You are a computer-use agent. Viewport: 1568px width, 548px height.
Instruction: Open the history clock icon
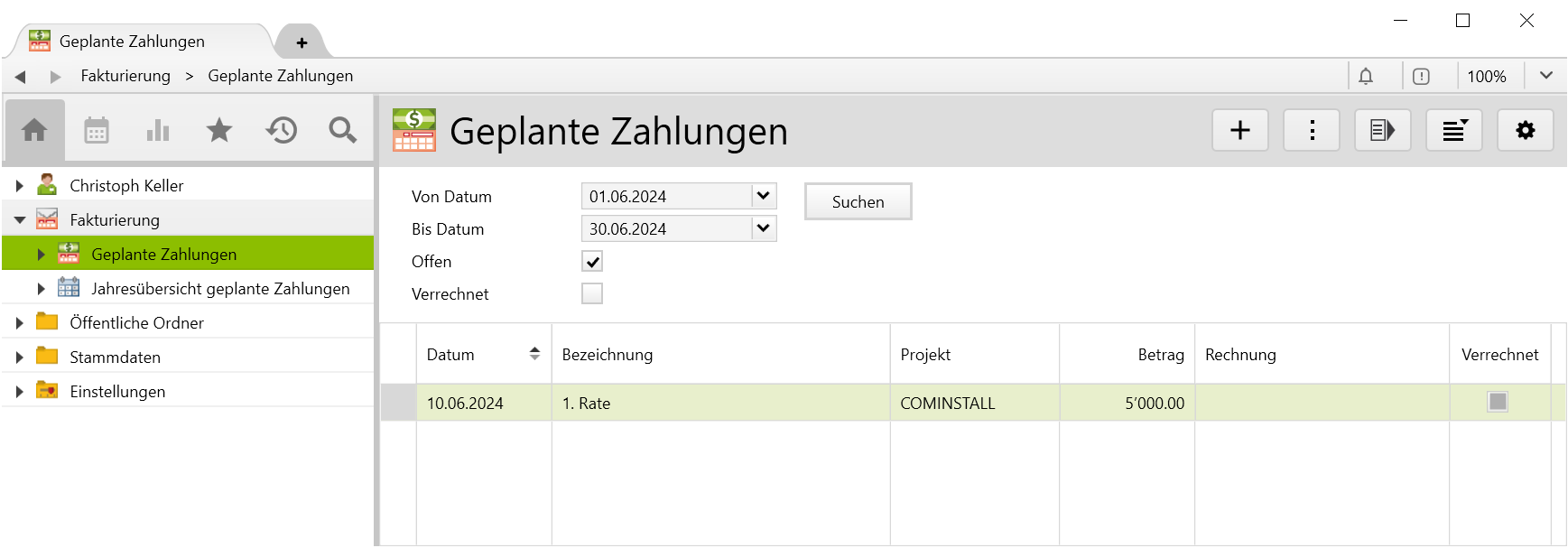coord(281,131)
